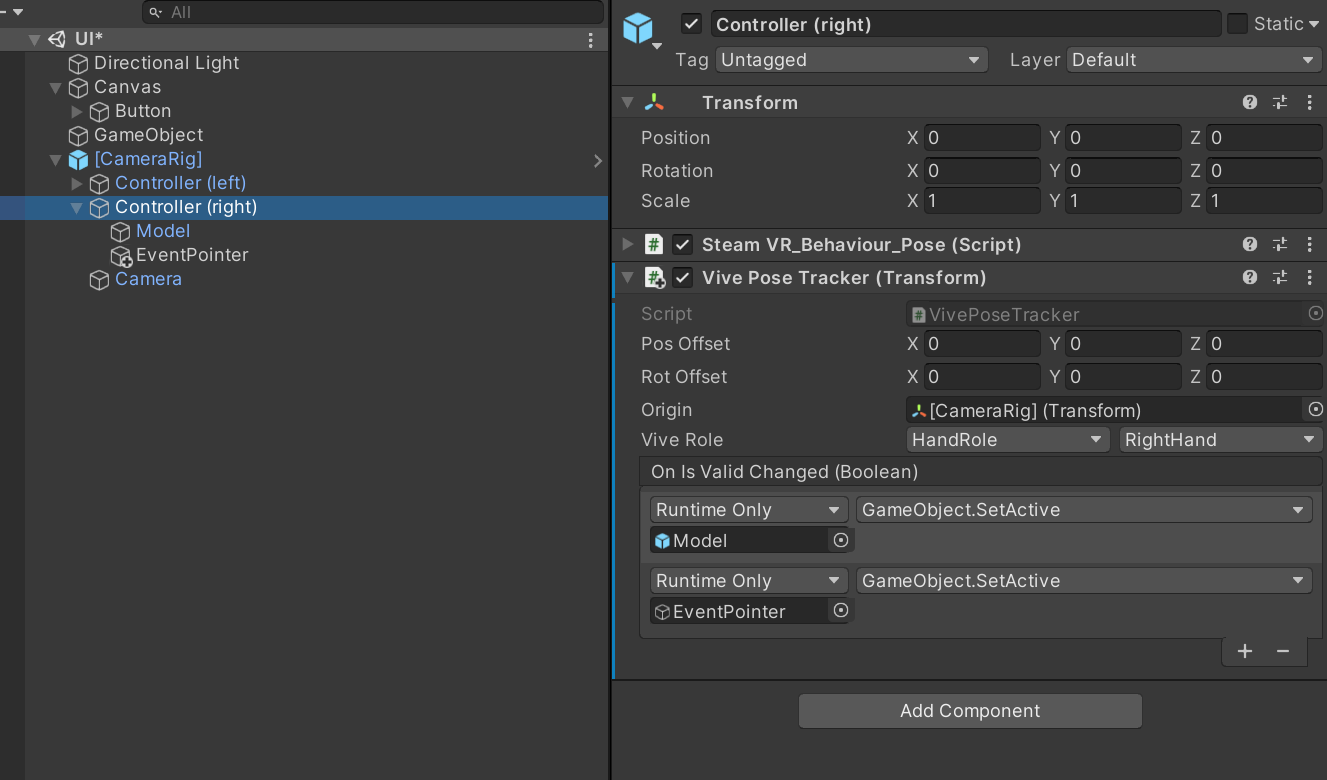Click Pos Offset X value field
Screen dimensions: 1327x780
[x=982, y=344]
